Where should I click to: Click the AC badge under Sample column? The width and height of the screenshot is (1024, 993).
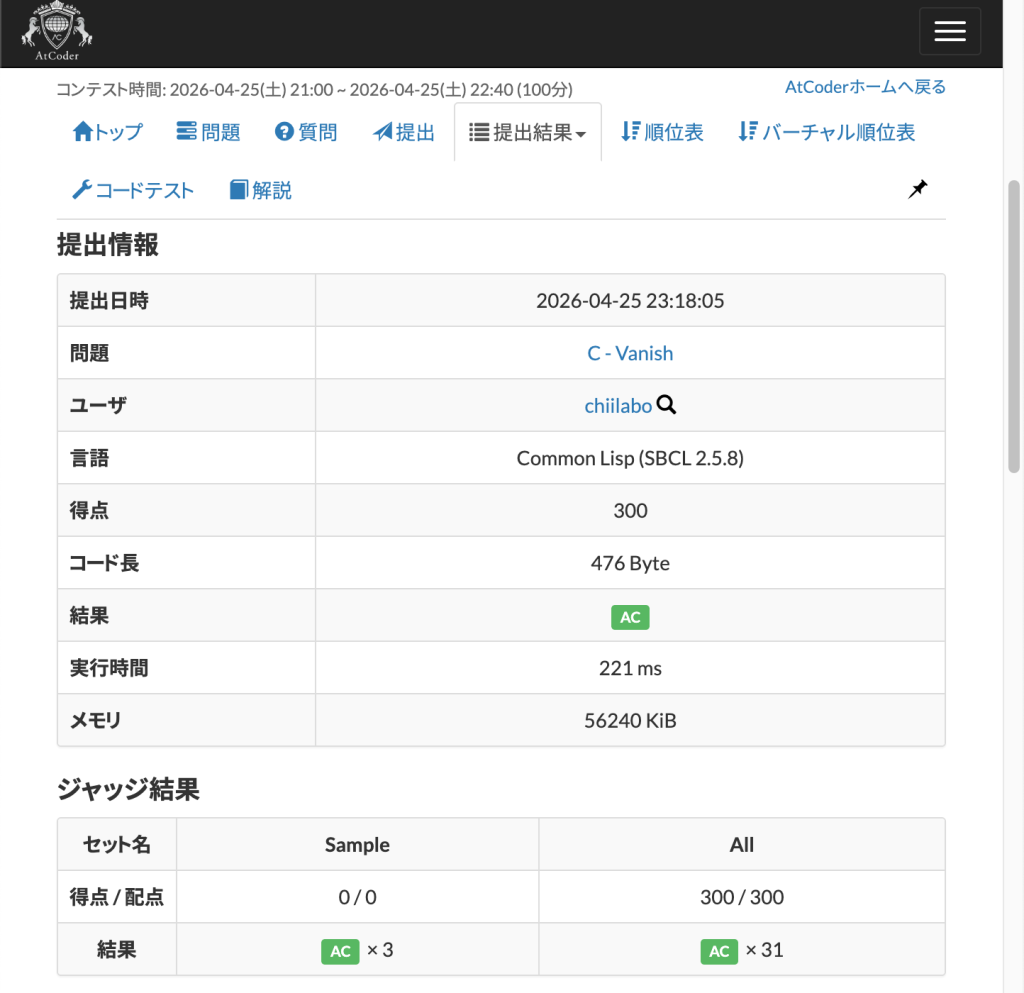tap(340, 951)
